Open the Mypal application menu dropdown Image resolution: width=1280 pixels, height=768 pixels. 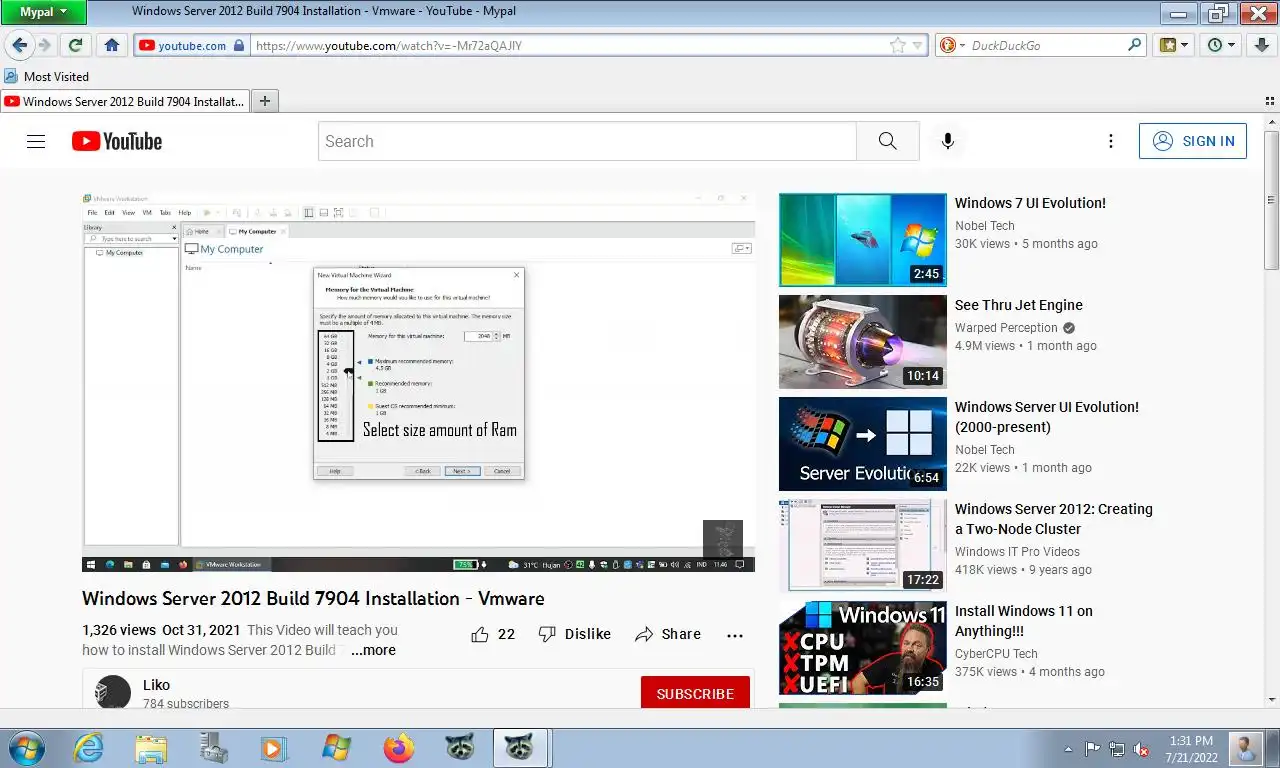click(43, 12)
